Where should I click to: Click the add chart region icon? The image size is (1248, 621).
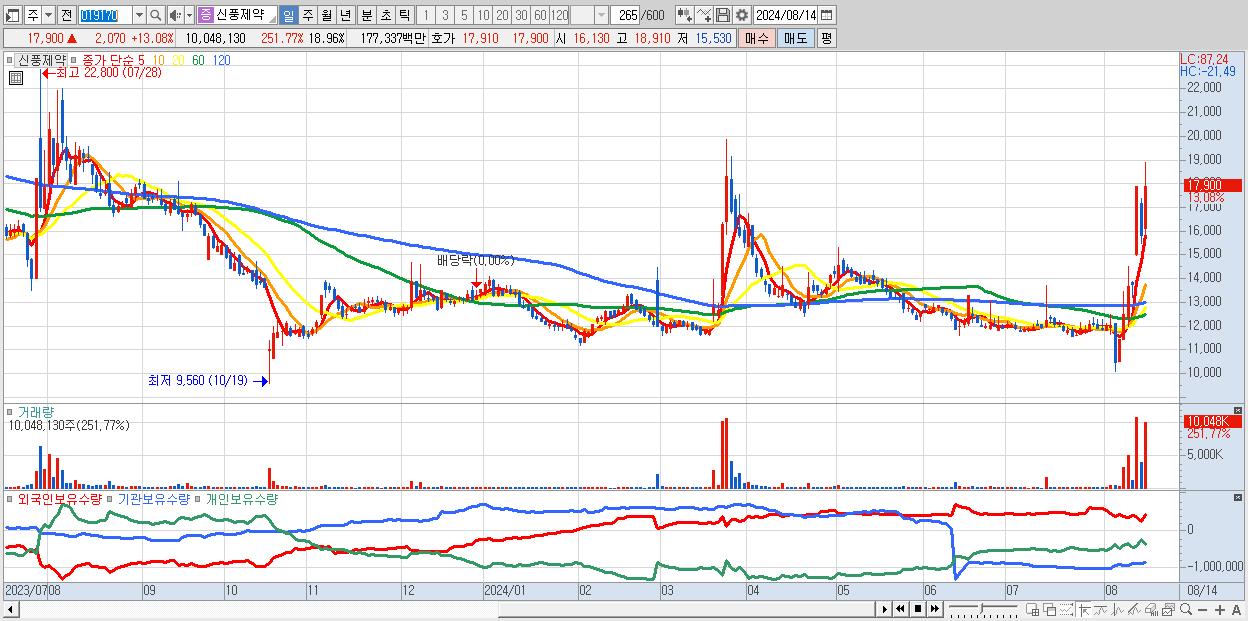coord(1033,609)
